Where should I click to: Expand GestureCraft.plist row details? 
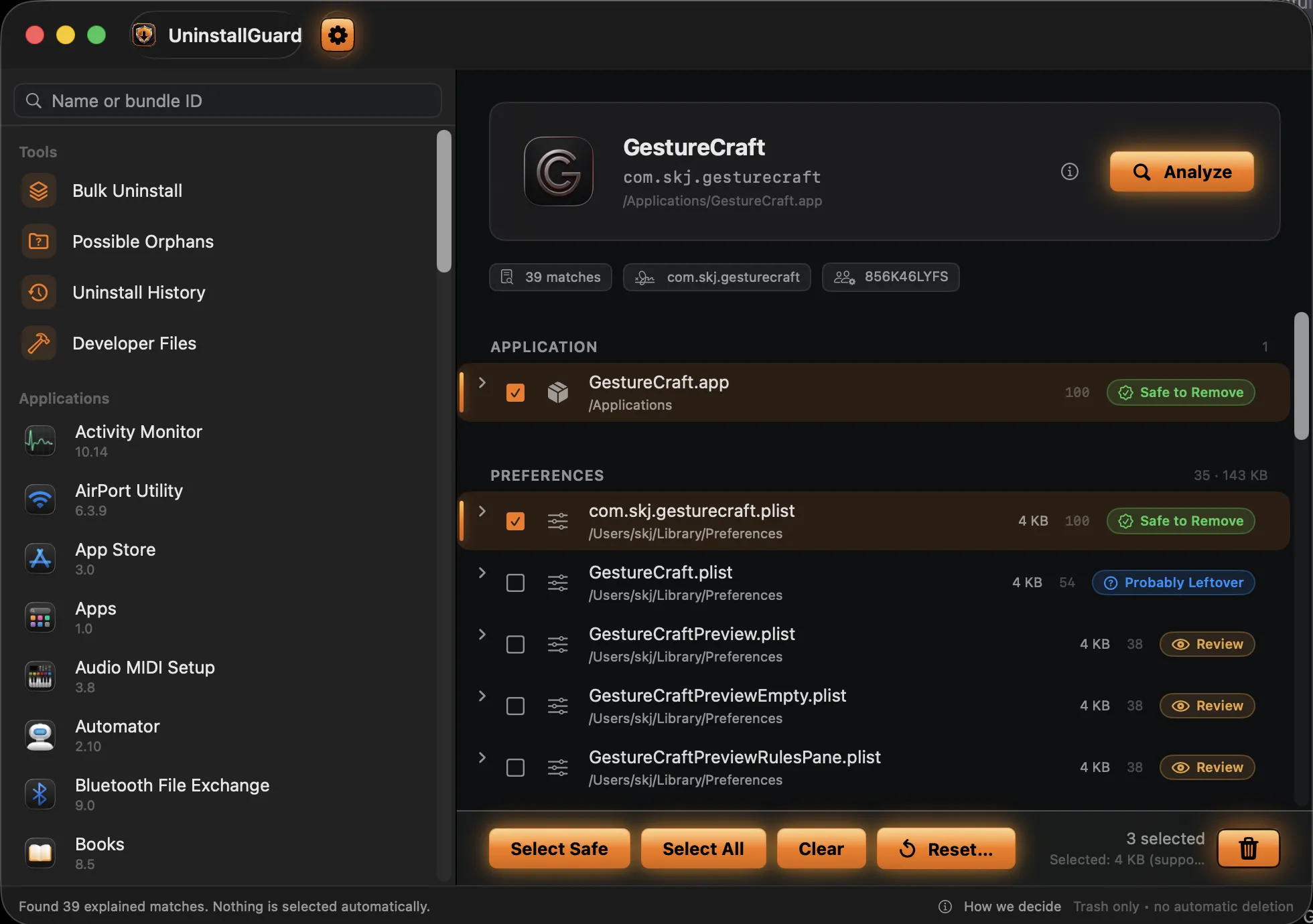482,572
